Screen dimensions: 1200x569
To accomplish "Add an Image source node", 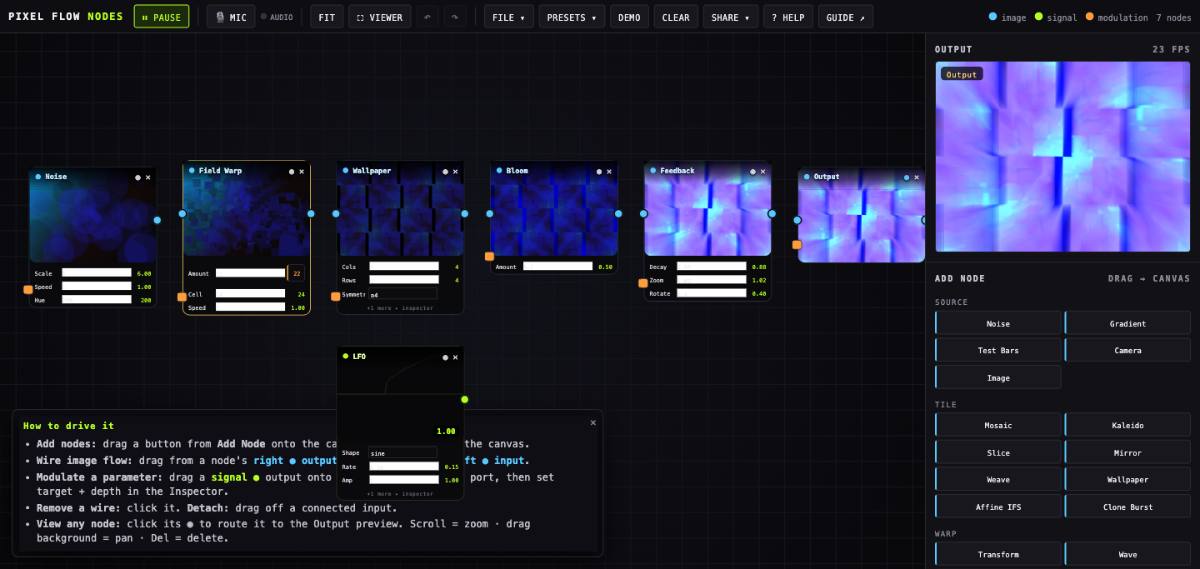I will (998, 378).
